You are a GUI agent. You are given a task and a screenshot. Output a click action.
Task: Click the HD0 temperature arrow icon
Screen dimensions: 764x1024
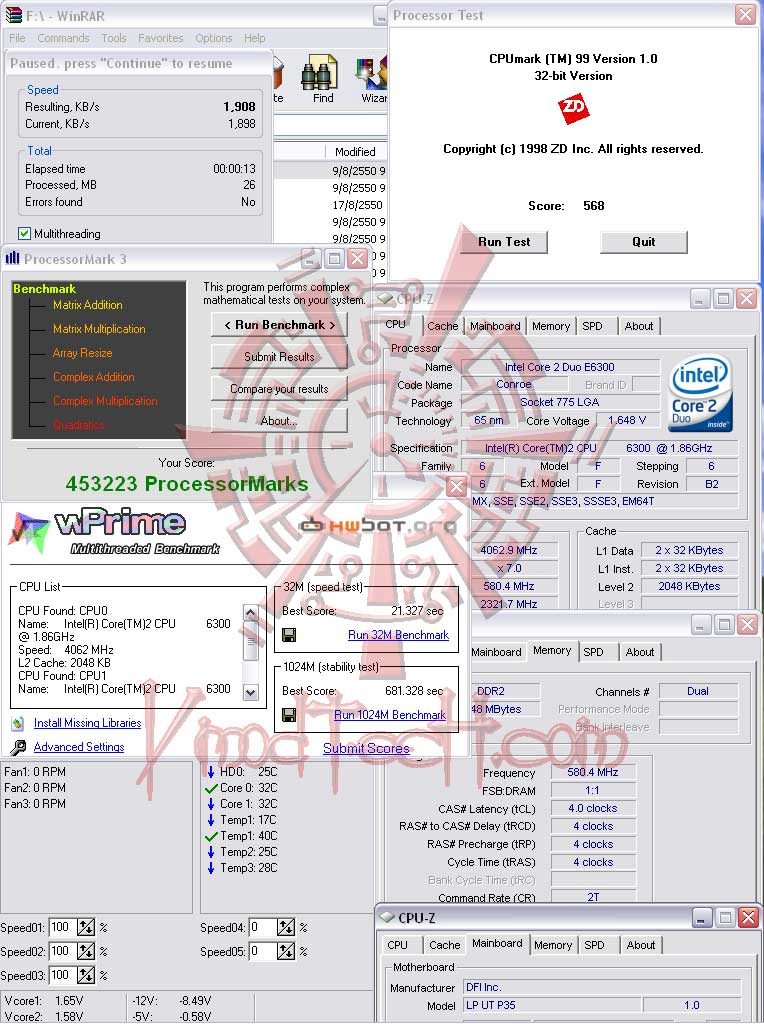click(x=211, y=772)
